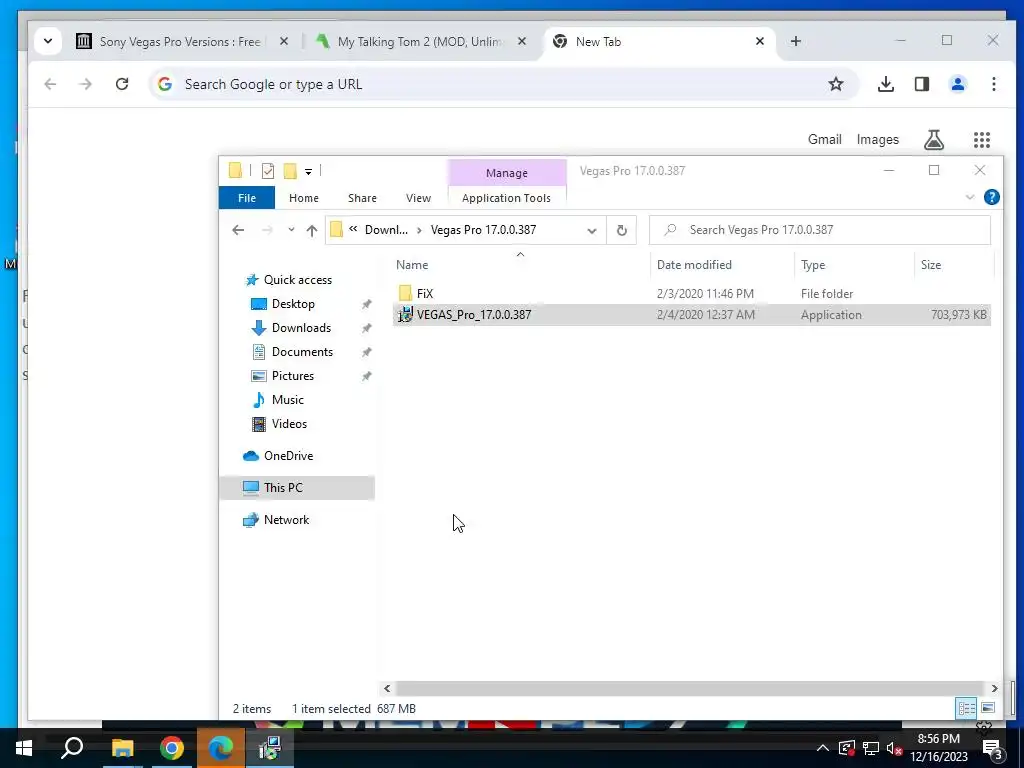Image resolution: width=1024 pixels, height=768 pixels.
Task: Click the horizontal scrollbar in file list
Action: click(690, 688)
